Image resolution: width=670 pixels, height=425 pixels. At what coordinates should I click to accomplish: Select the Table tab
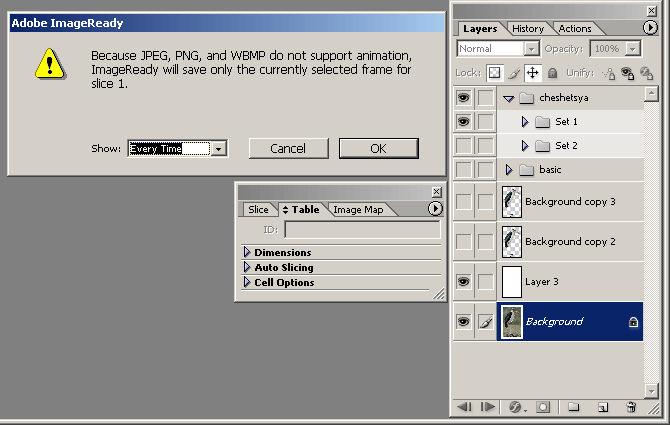pos(305,210)
